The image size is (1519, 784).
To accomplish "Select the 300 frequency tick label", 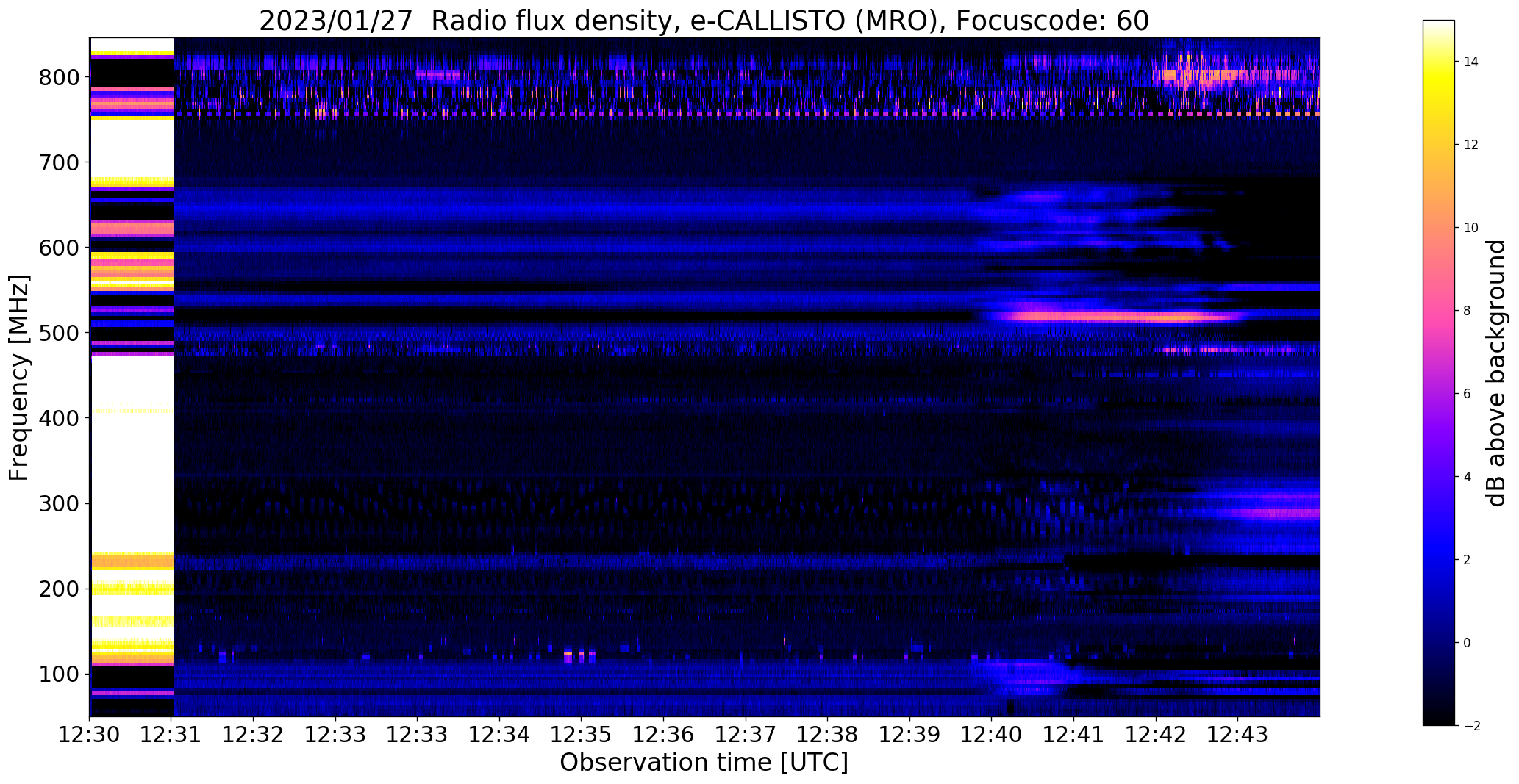I will tap(59, 503).
